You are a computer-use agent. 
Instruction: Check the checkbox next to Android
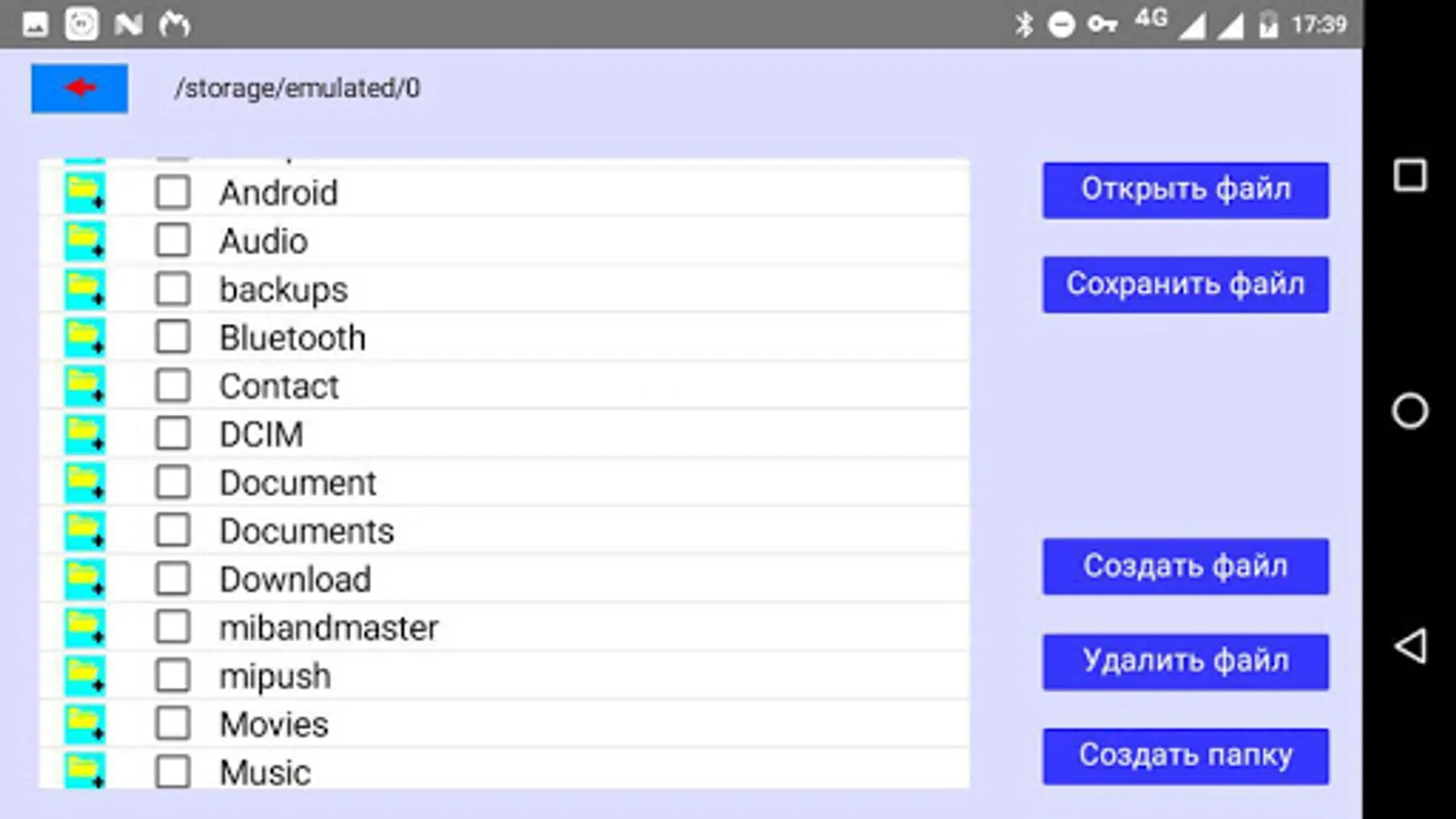pyautogui.click(x=171, y=191)
